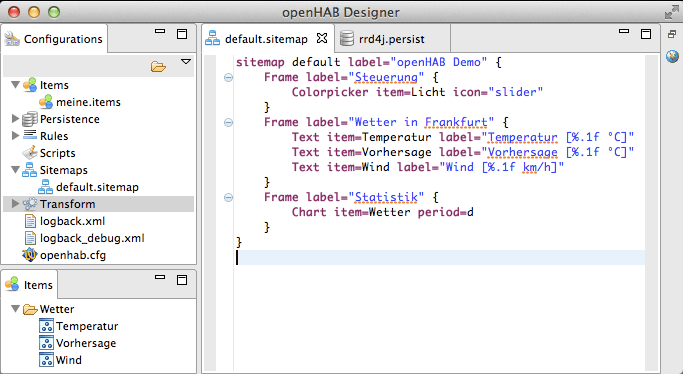This screenshot has height=374, width=683.
Task: Minimize the Configurations panel
Action: [160, 31]
